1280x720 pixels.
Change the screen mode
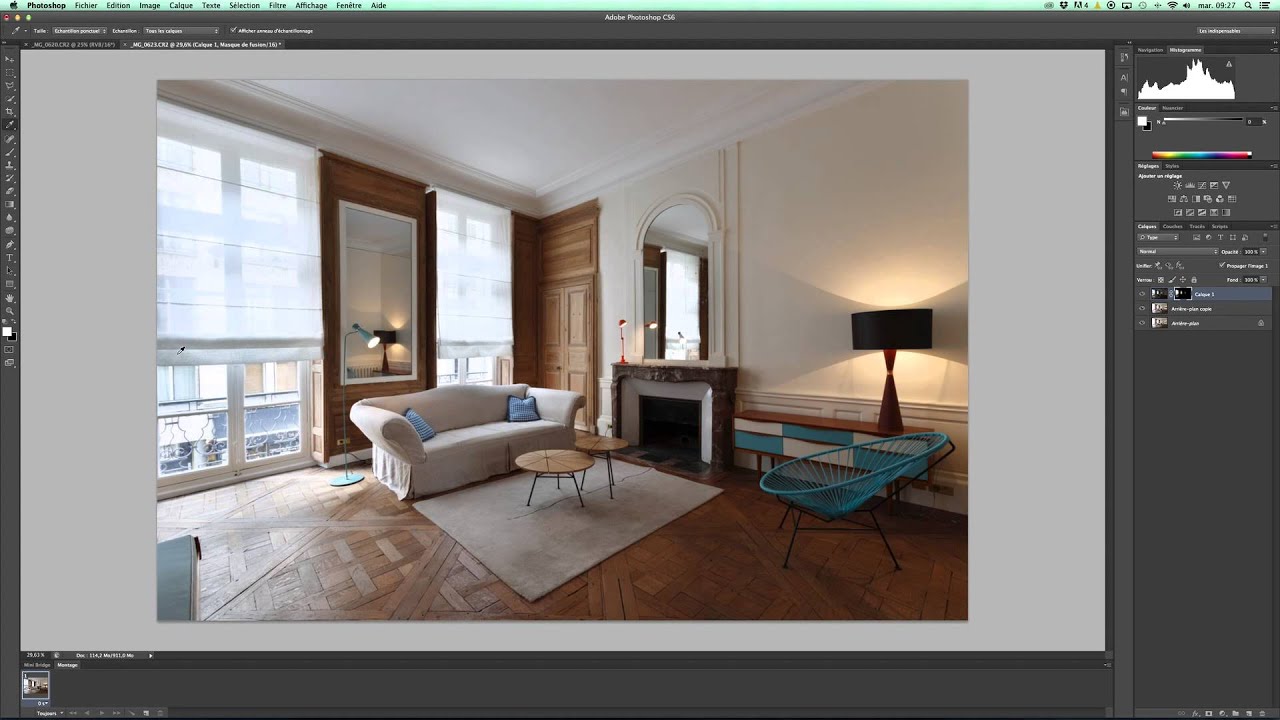coord(9,362)
